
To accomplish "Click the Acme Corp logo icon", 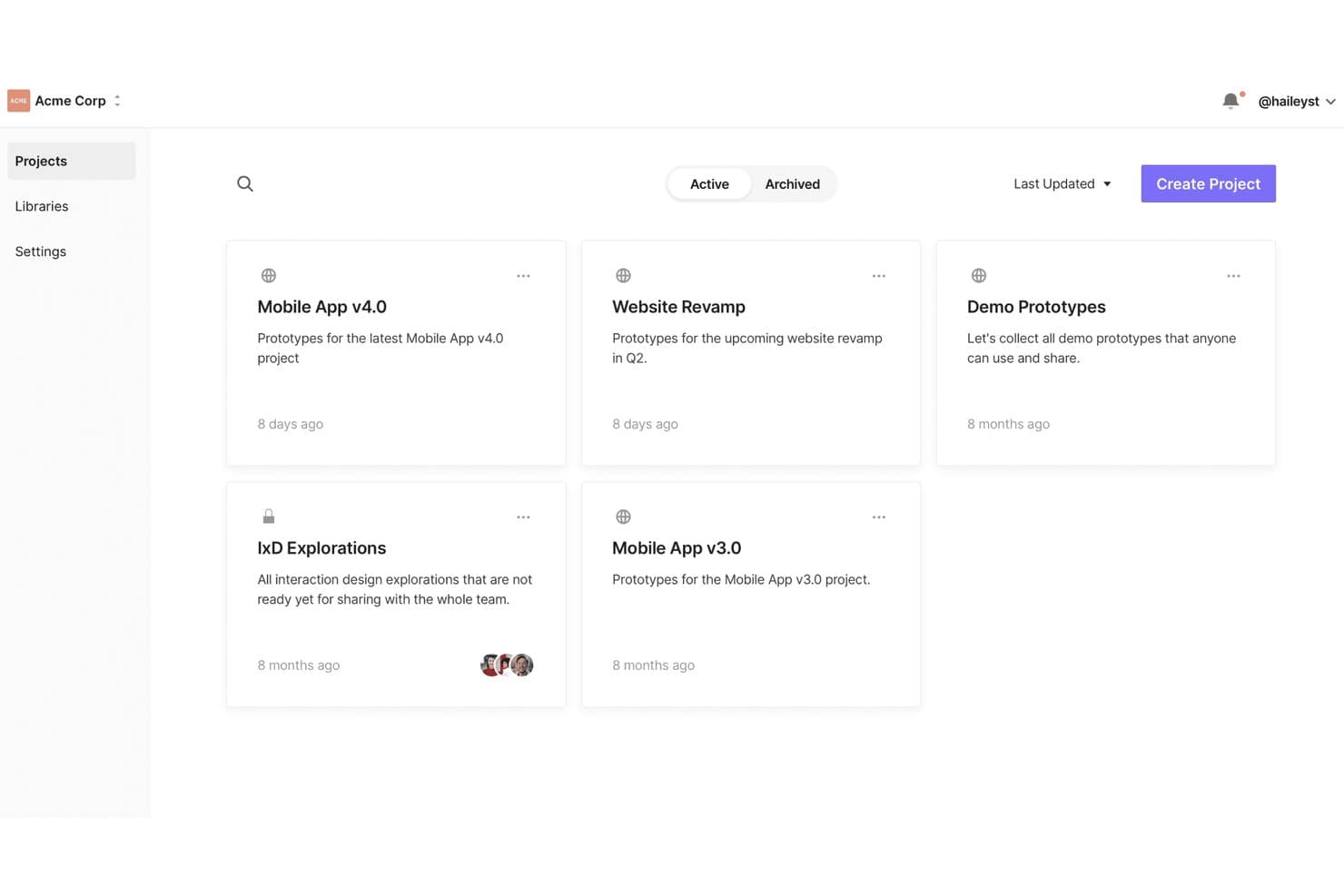I will pos(18,101).
